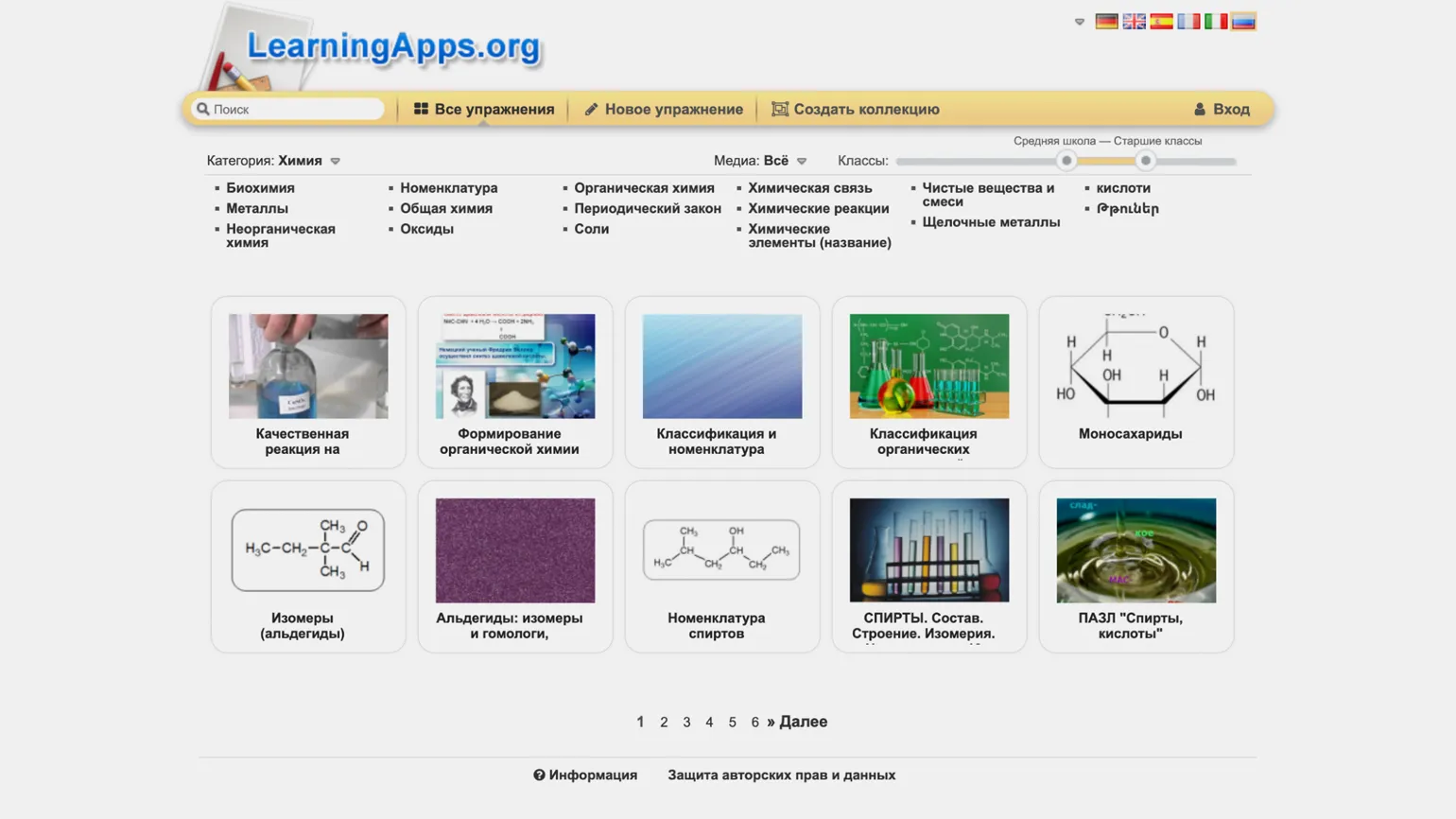The height and width of the screenshot is (819, 1456).
Task: Open the Категория Химия dropdown
Action: [335, 162]
